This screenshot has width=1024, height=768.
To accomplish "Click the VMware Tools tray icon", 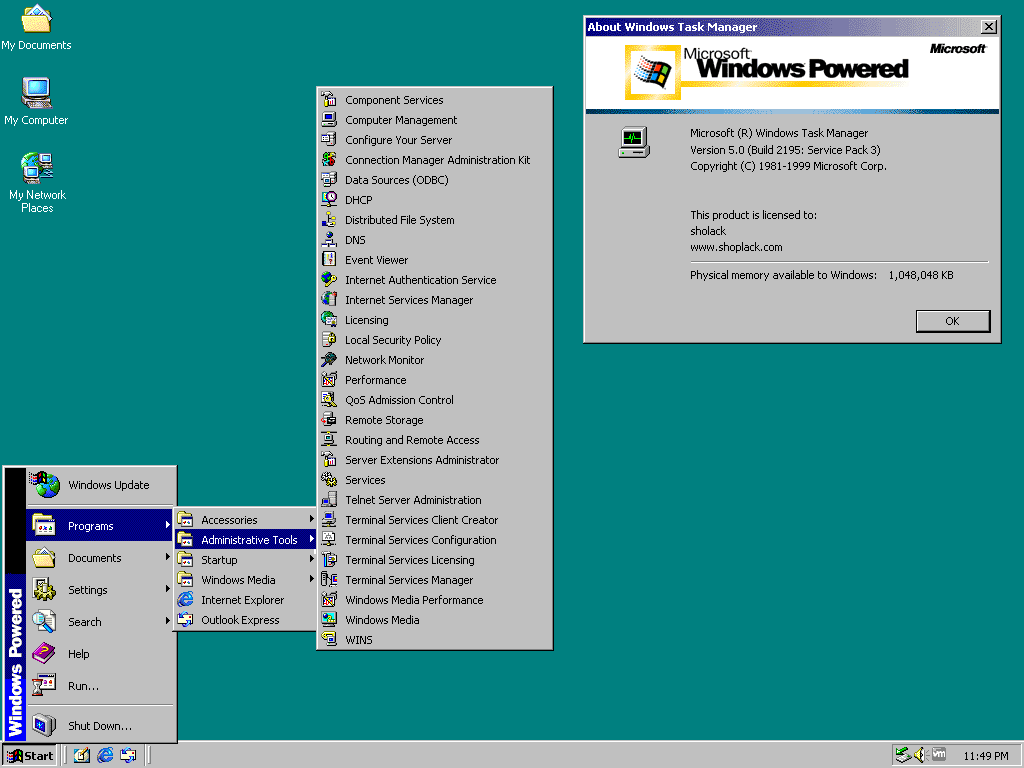I will pyautogui.click(x=939, y=754).
